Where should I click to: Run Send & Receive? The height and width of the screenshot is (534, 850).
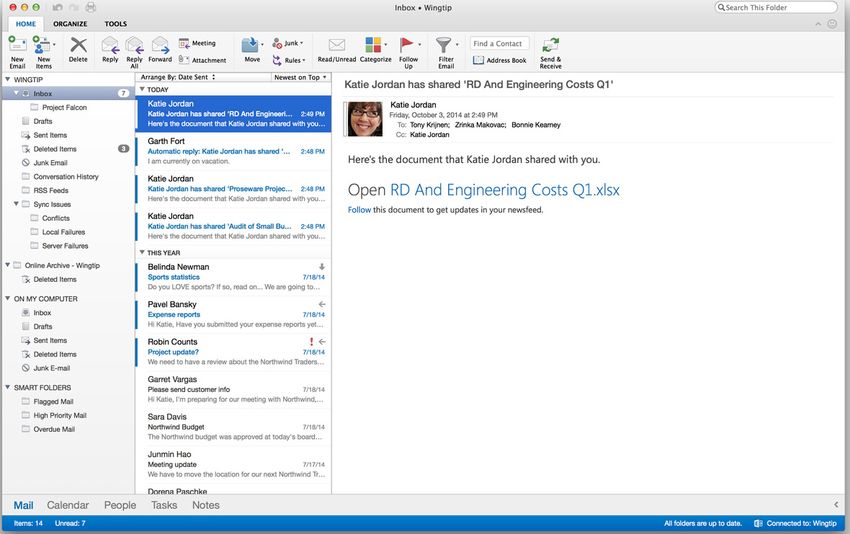click(550, 52)
